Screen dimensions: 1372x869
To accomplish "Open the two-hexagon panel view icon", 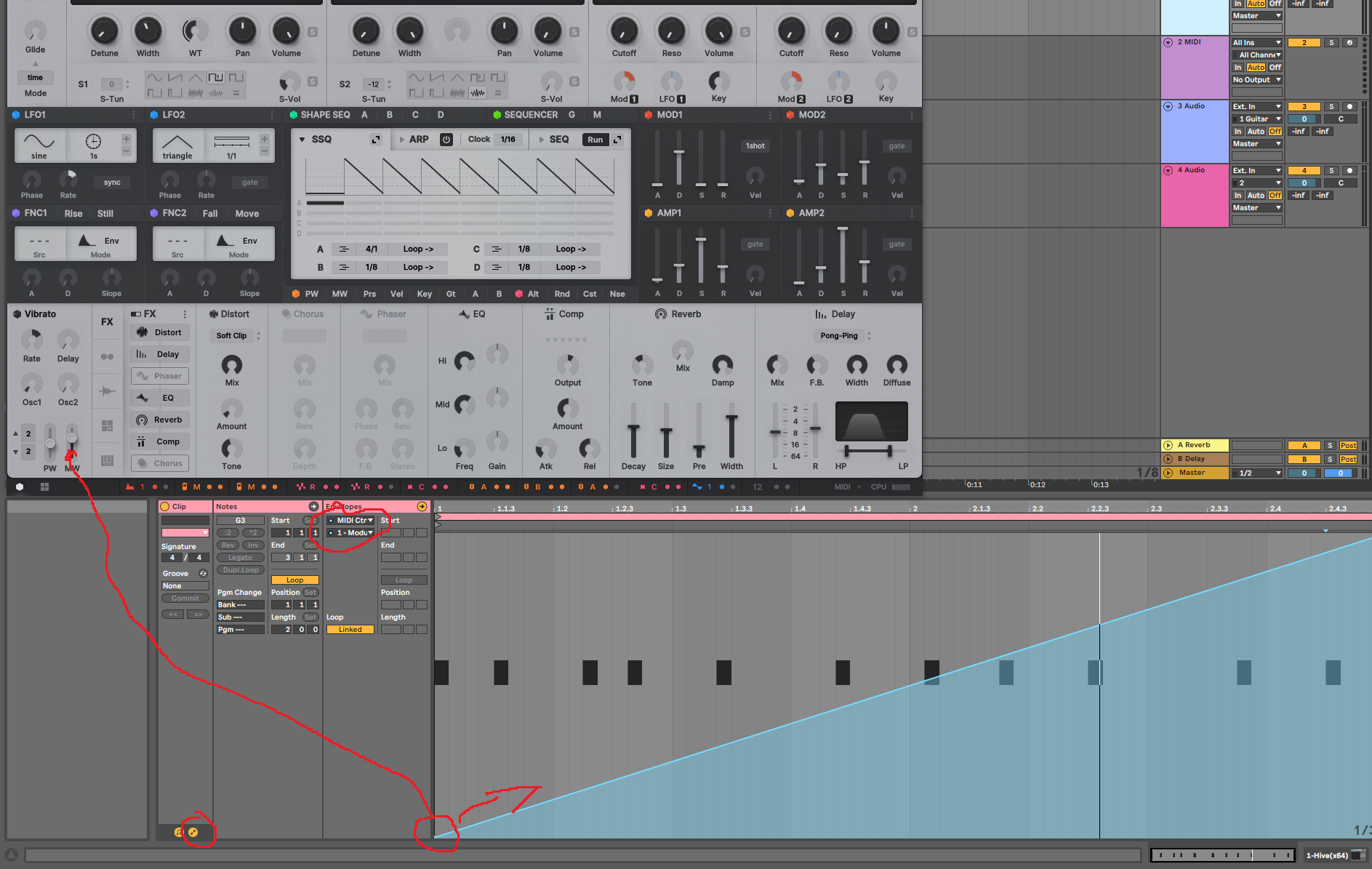I will click(x=107, y=356).
